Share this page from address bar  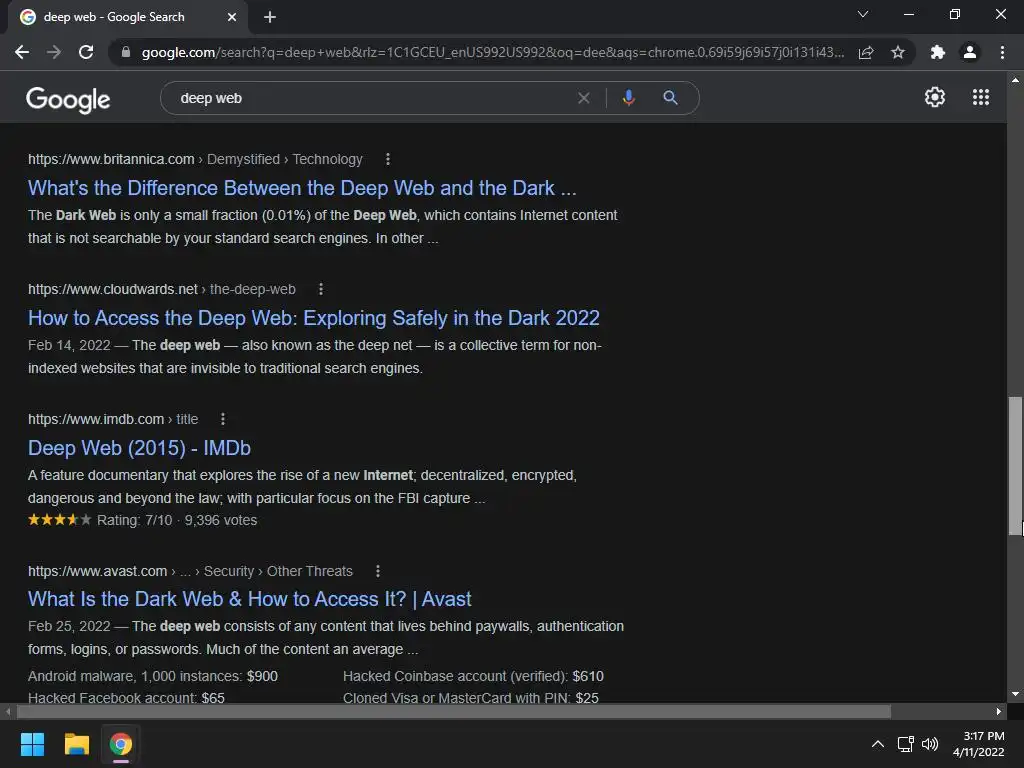click(866, 52)
